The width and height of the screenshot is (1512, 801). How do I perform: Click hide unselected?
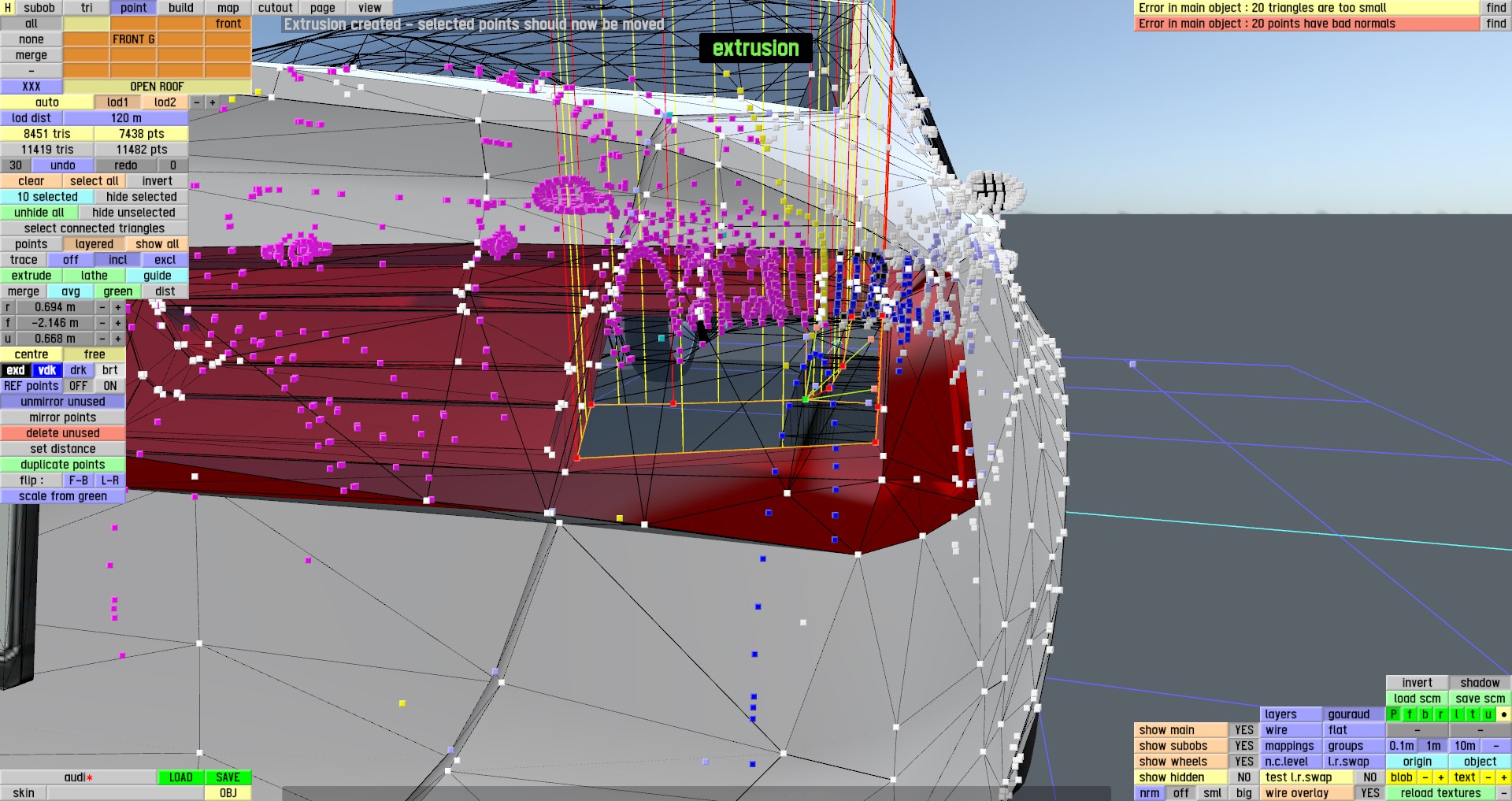pyautogui.click(x=134, y=213)
